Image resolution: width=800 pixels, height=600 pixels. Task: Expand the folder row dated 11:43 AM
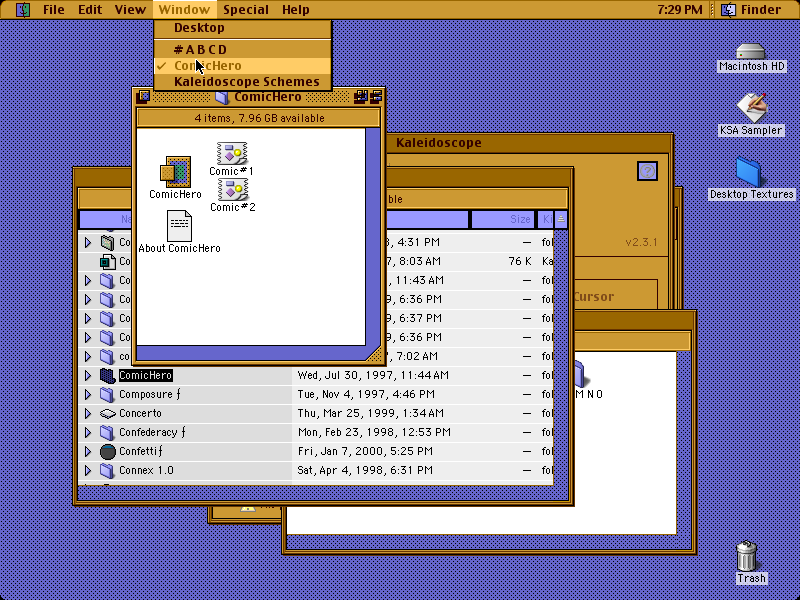(x=88, y=281)
